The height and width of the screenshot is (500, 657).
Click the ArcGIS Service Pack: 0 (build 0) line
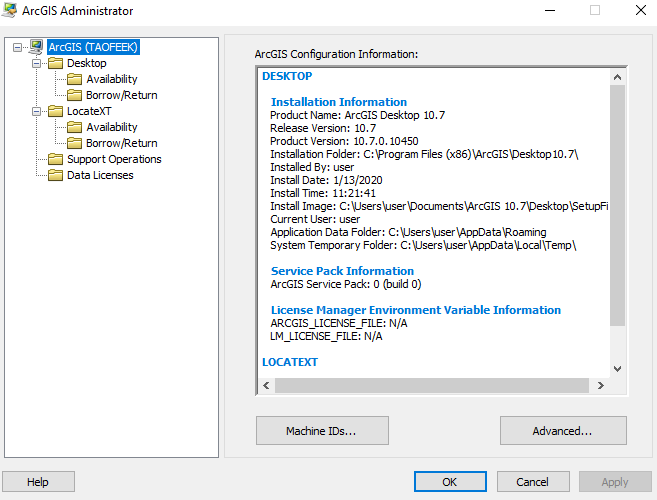pos(346,284)
